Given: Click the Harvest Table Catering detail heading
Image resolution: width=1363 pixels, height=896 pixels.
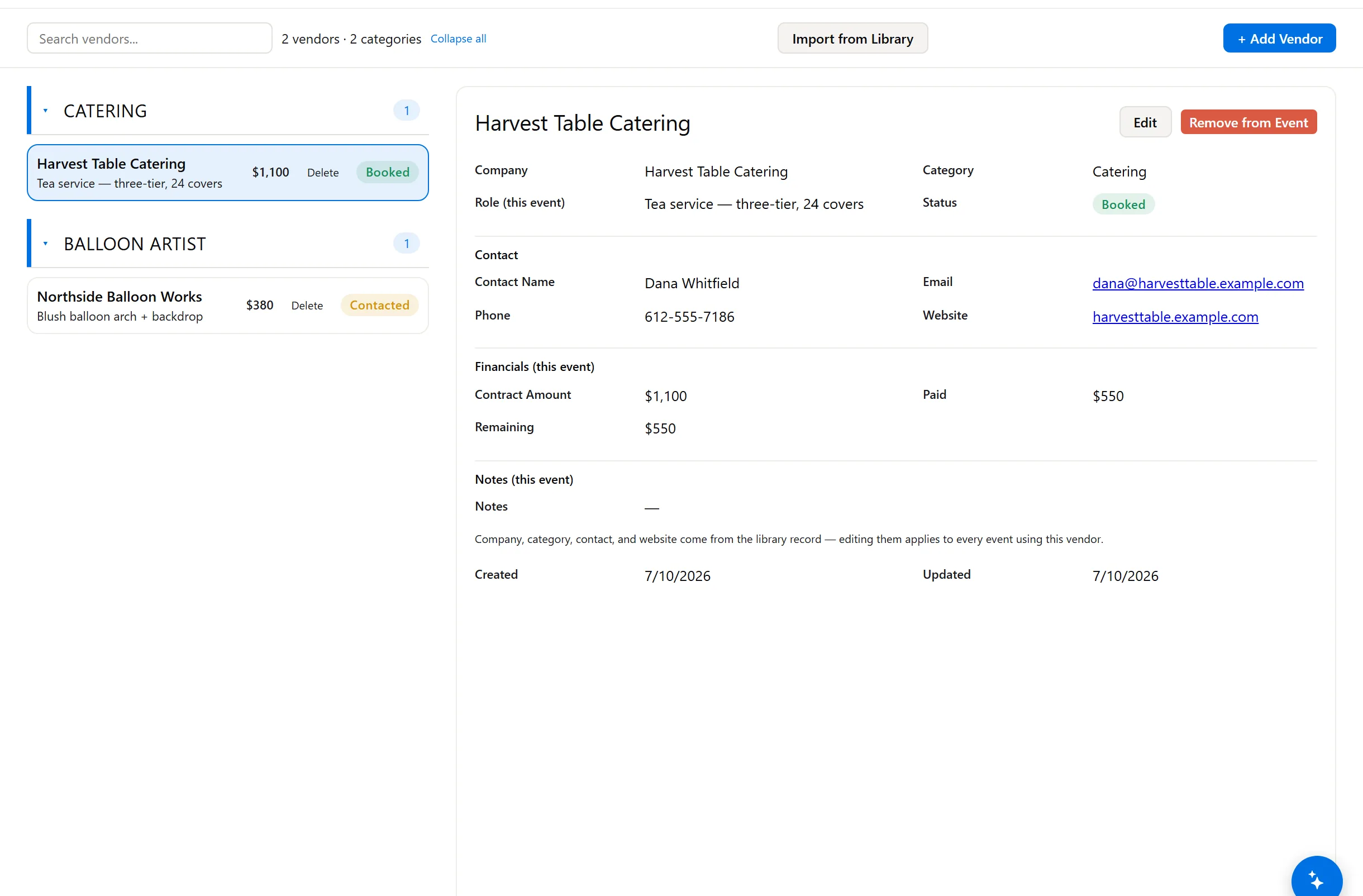Looking at the screenshot, I should [583, 123].
